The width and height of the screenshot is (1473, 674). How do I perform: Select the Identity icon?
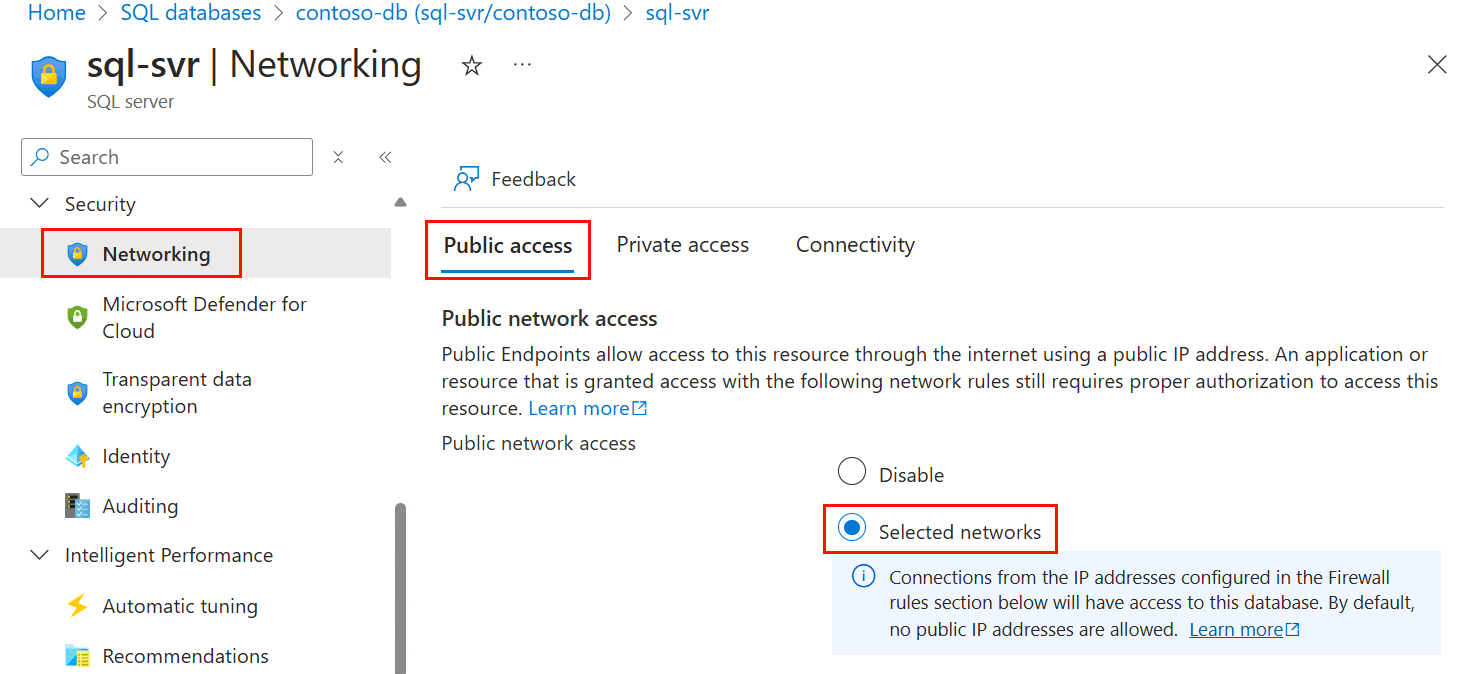tap(77, 455)
